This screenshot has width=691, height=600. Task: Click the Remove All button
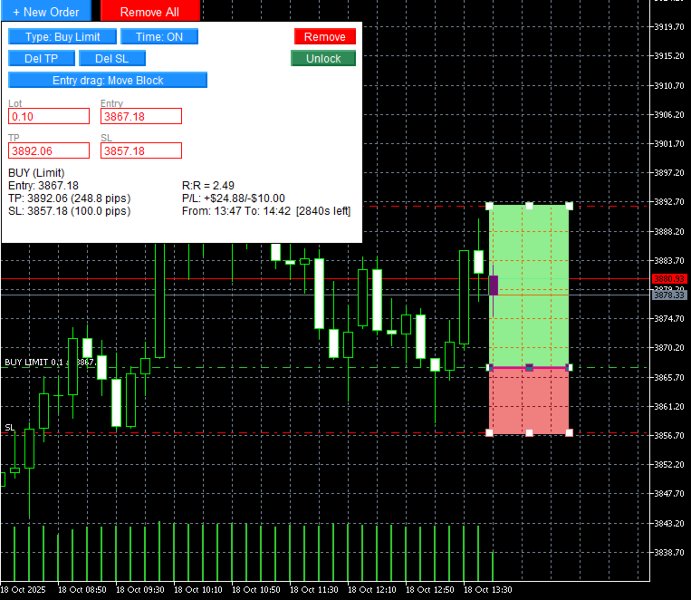(150, 11)
